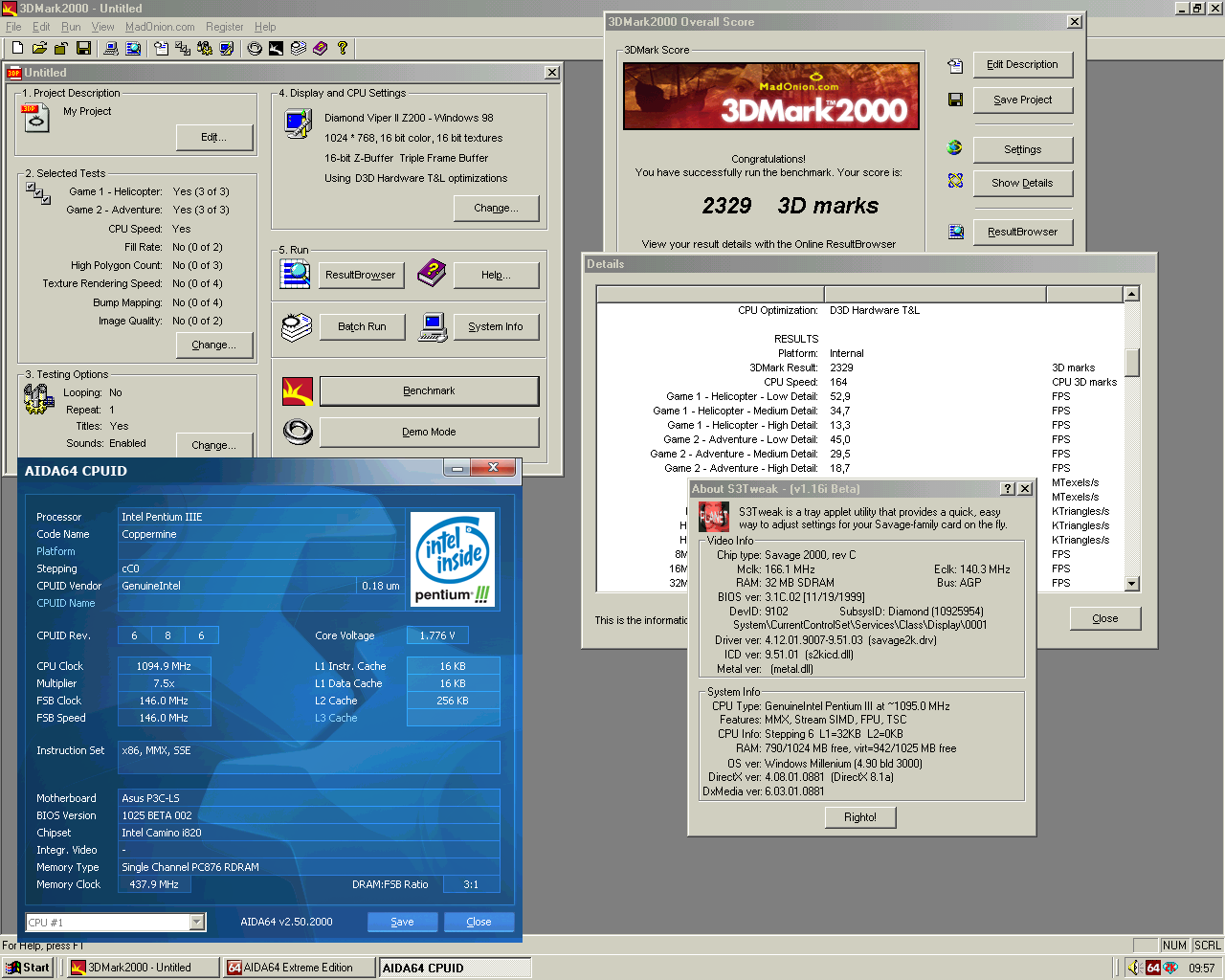Viewport: 1225px width, 980px height.
Task: Click Change... button under Selected Tests
Action: point(215,345)
